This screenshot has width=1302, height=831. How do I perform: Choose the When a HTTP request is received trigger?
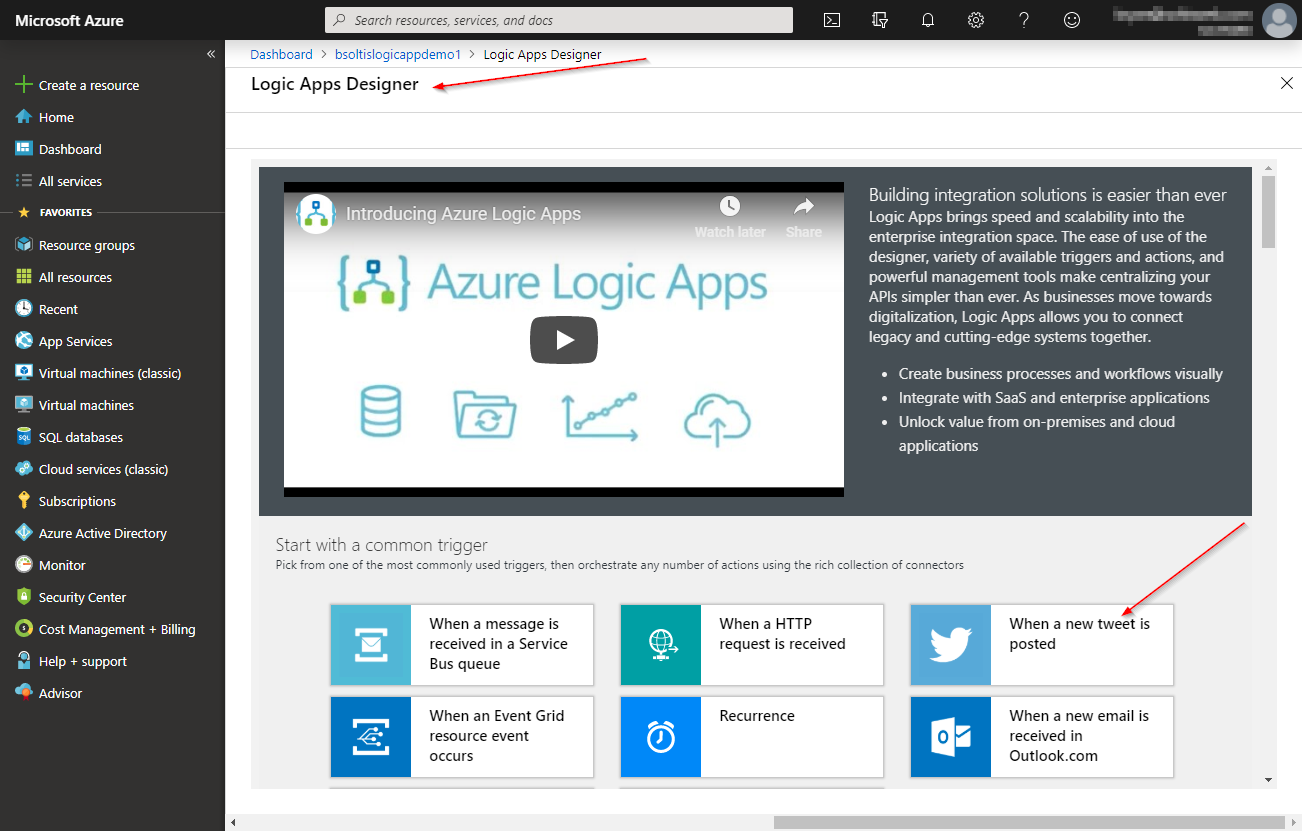(752, 645)
